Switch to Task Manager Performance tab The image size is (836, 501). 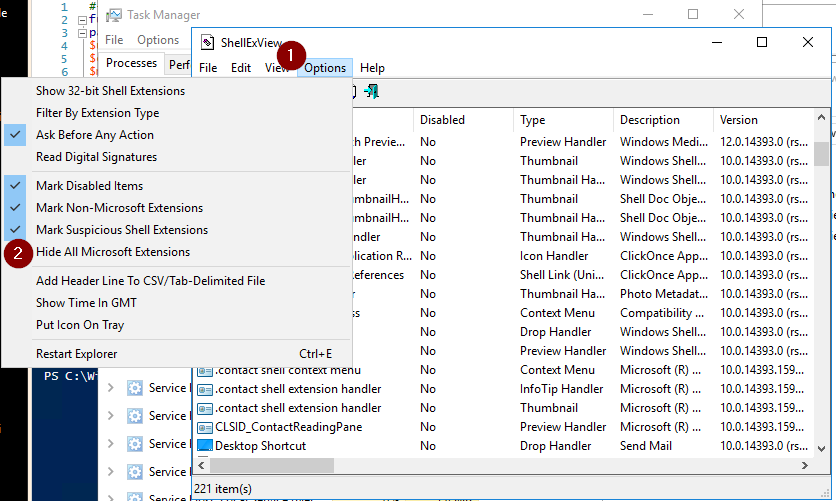[179, 65]
